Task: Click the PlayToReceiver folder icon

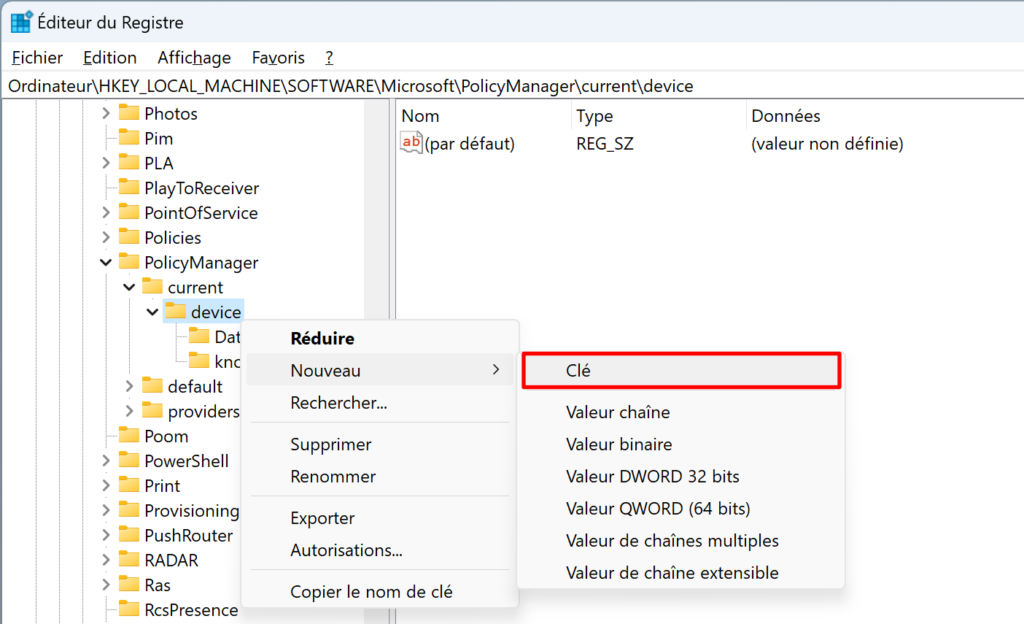Action: [x=129, y=187]
